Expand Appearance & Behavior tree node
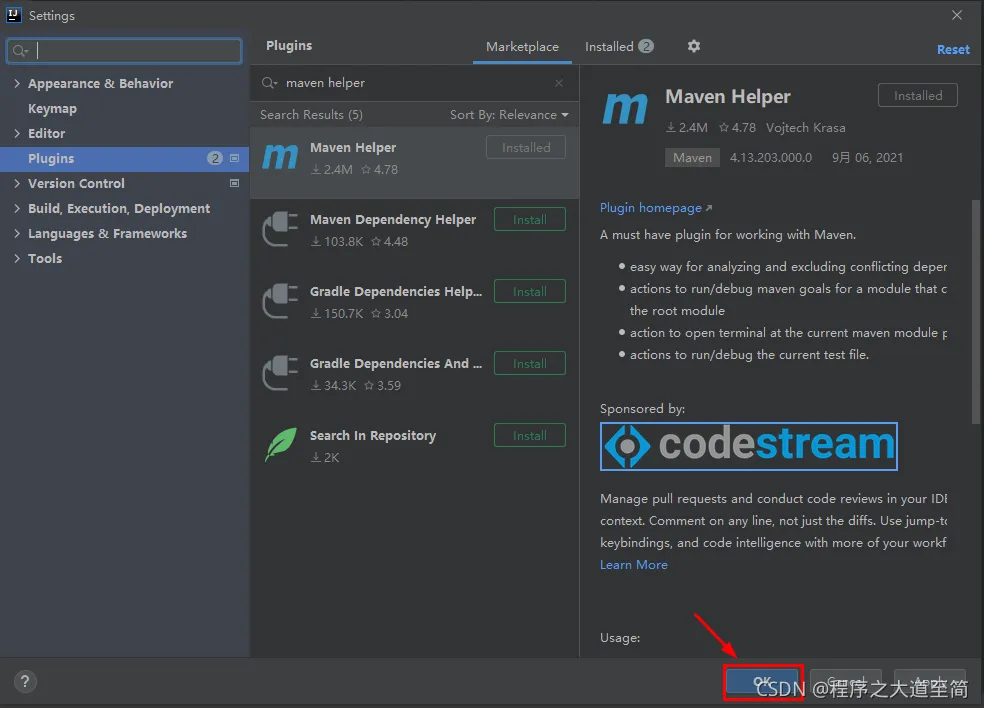Screen dimensions: 984x708 pos(17,83)
